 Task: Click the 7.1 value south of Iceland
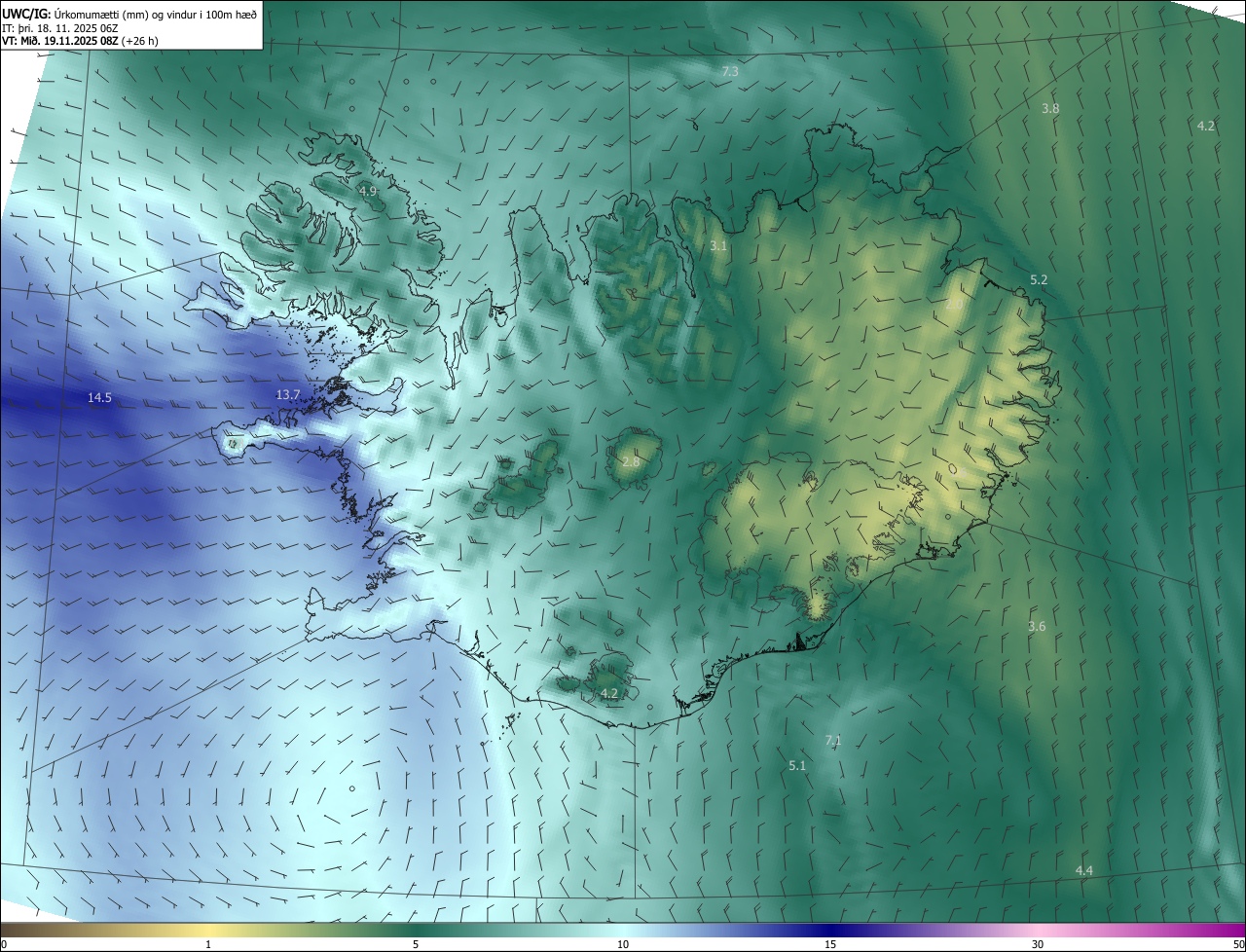click(x=833, y=741)
